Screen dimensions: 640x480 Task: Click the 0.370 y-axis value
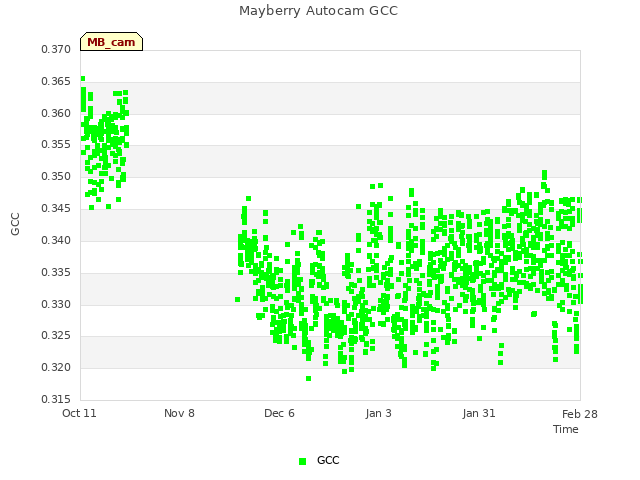click(x=56, y=49)
